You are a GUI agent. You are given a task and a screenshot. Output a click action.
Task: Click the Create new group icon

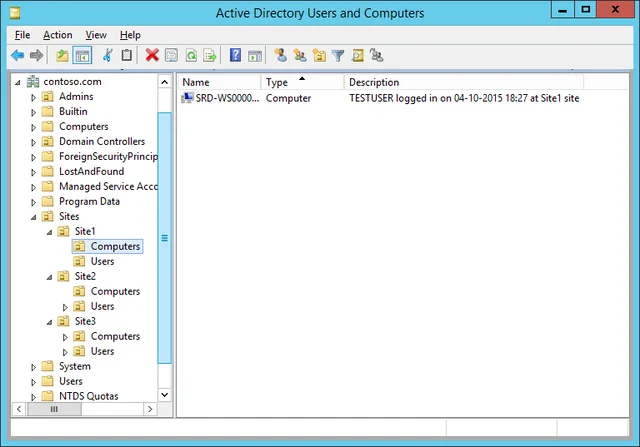300,55
